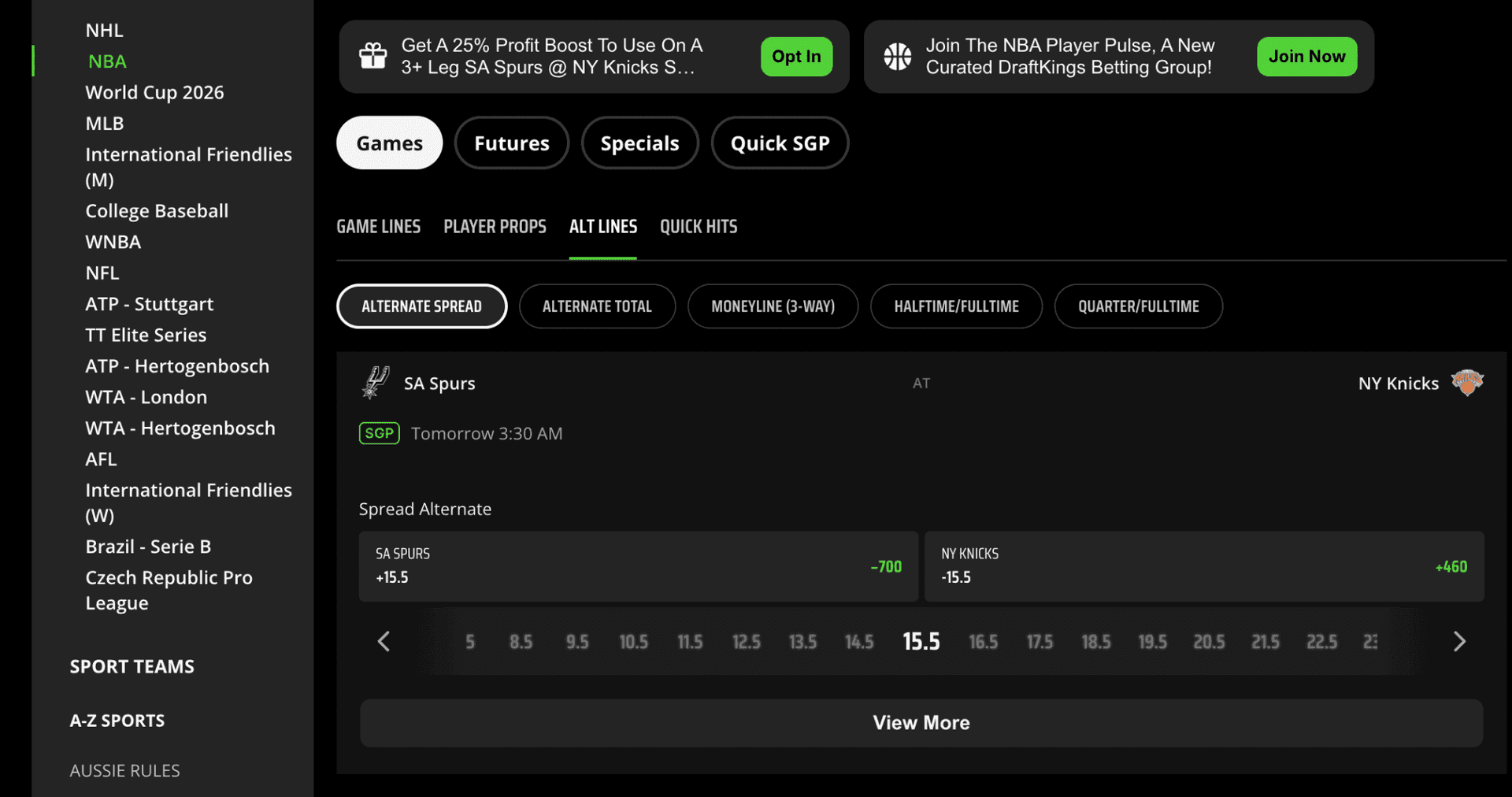The height and width of the screenshot is (797, 1512).
Task: Set the spread slider to 9.5
Action: coord(577,642)
